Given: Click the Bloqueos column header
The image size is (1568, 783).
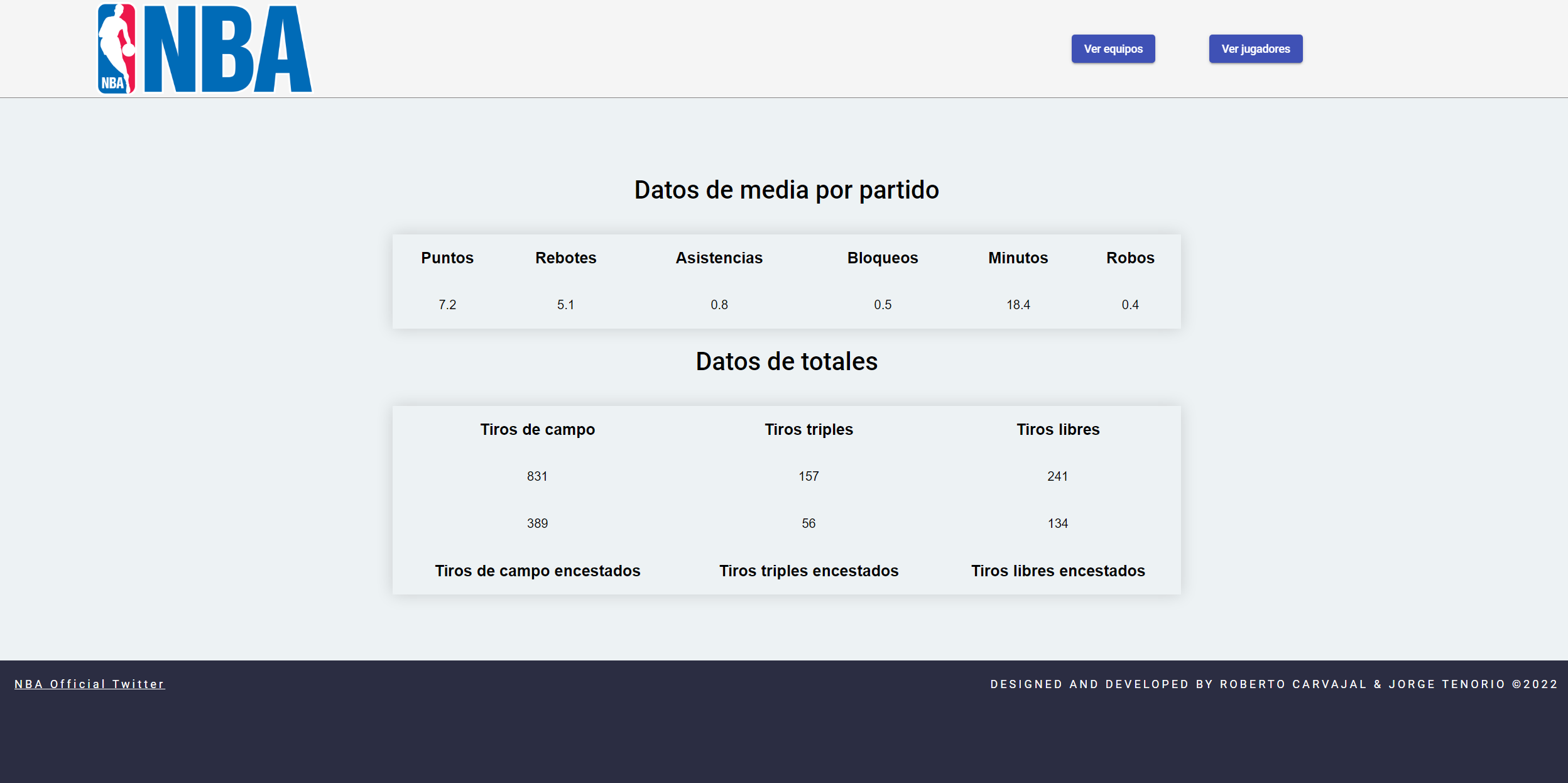Looking at the screenshot, I should 883,258.
